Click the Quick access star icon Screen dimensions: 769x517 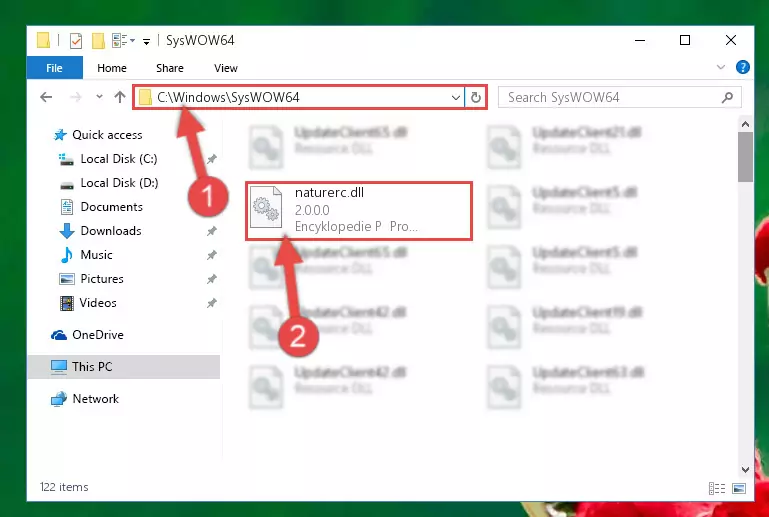pyautogui.click(x=60, y=134)
